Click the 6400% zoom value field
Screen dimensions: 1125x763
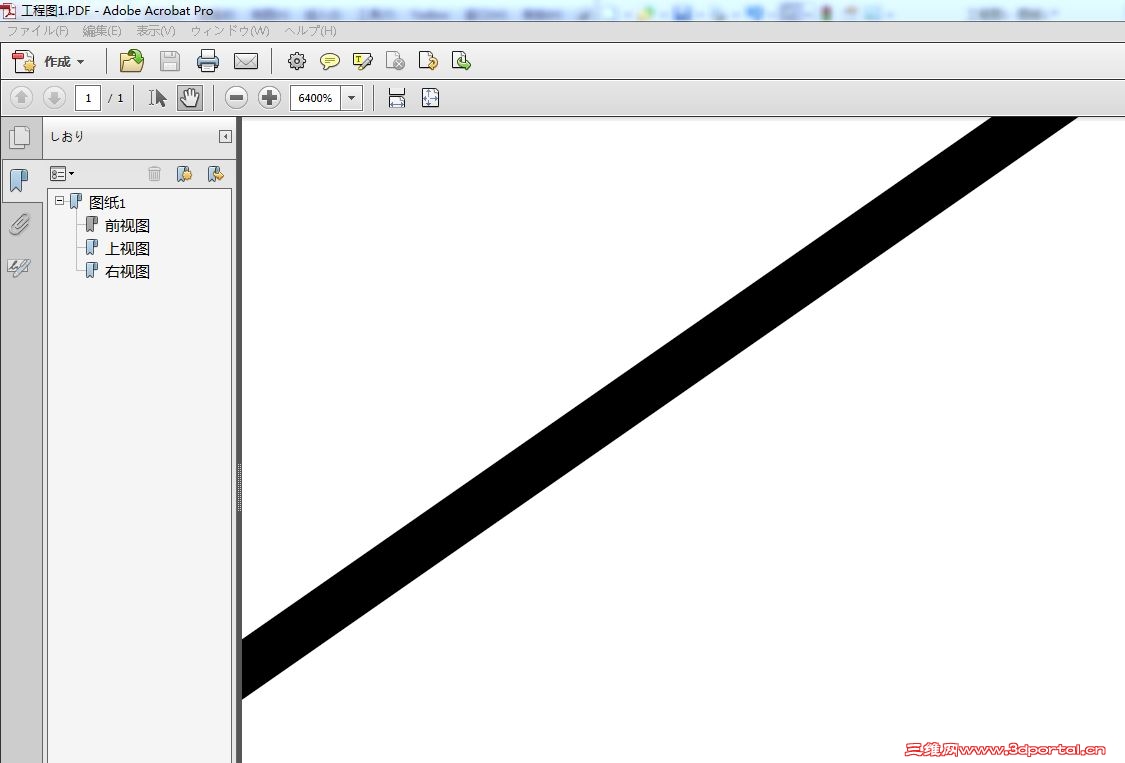(315, 98)
